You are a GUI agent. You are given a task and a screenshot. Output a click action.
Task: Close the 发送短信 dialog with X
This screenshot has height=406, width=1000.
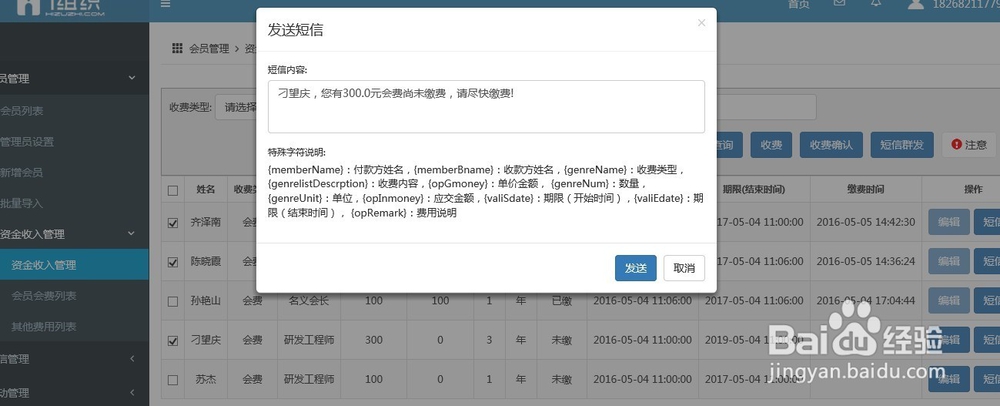click(x=702, y=23)
